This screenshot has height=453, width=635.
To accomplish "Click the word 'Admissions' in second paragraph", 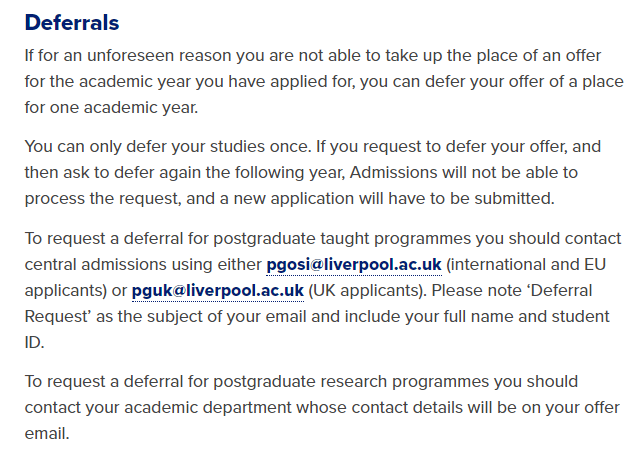I will click(393, 172).
